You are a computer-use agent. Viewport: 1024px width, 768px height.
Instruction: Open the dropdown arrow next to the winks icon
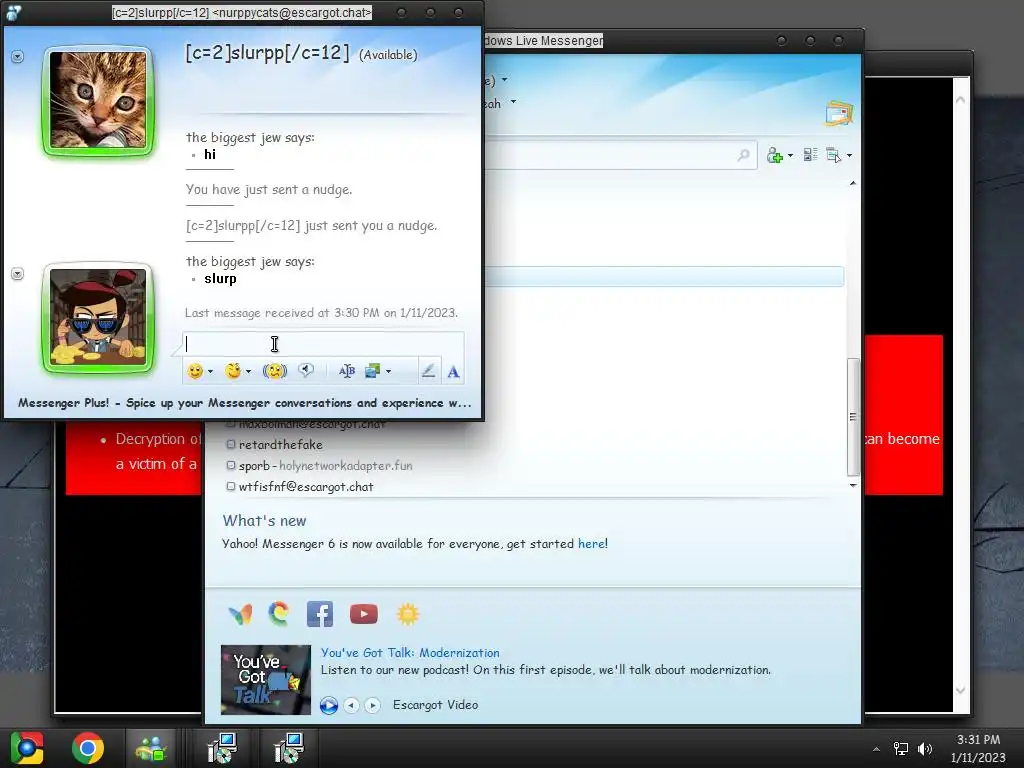[248, 372]
